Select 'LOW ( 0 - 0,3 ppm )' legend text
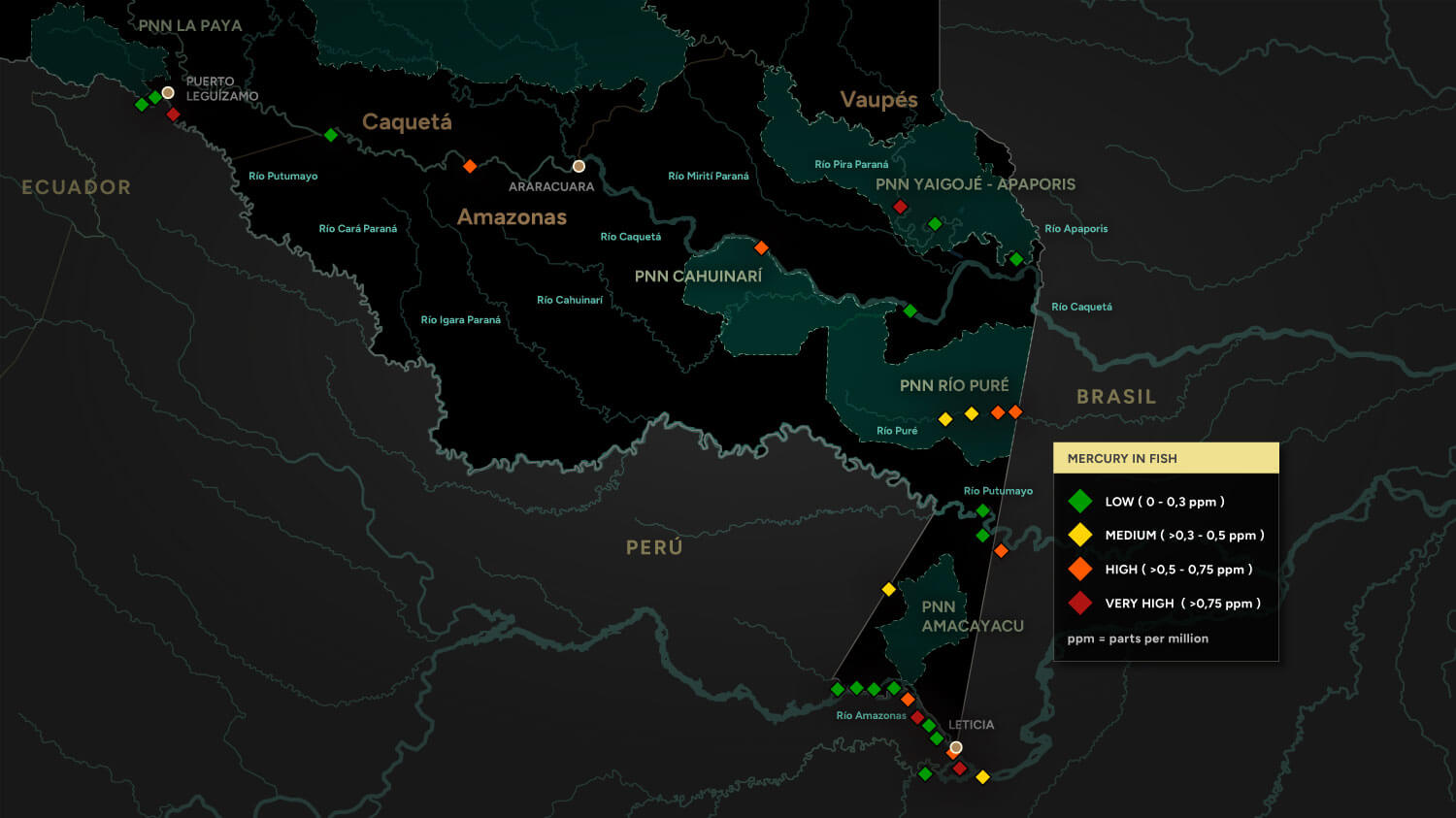 tap(1165, 502)
